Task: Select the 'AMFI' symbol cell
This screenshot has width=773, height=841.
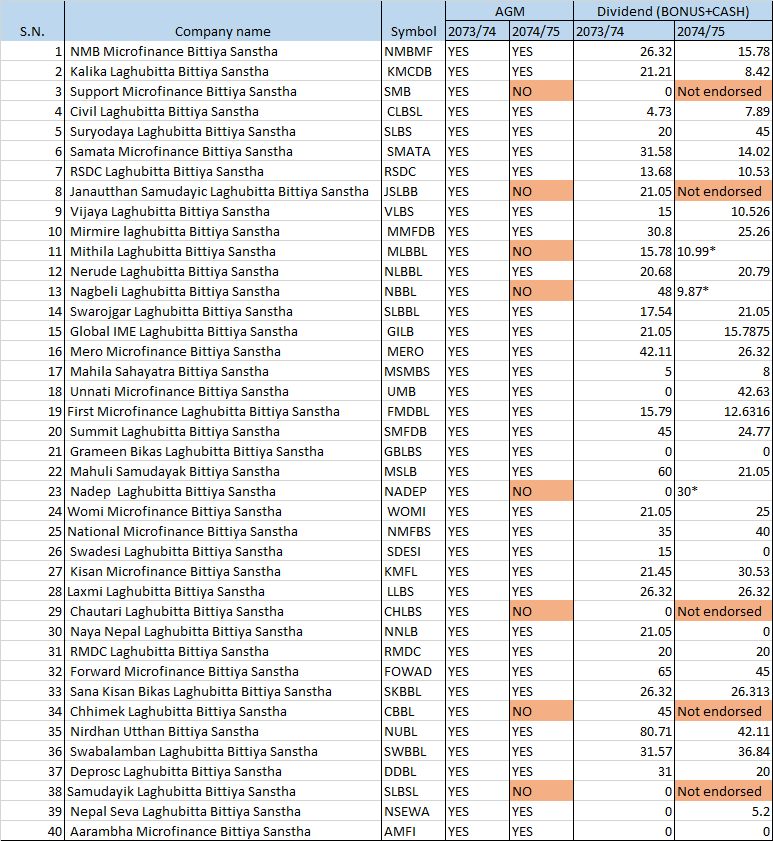Action: pos(413,832)
